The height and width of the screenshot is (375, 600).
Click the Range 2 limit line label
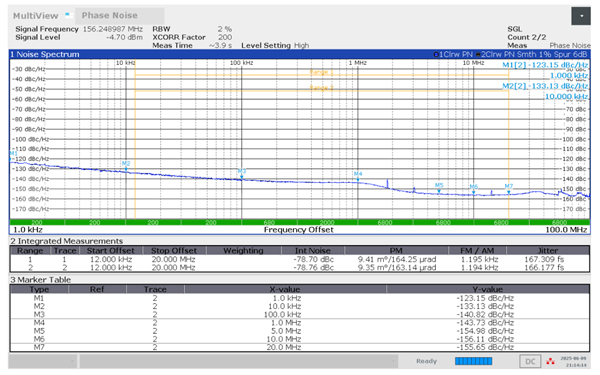(x=322, y=88)
